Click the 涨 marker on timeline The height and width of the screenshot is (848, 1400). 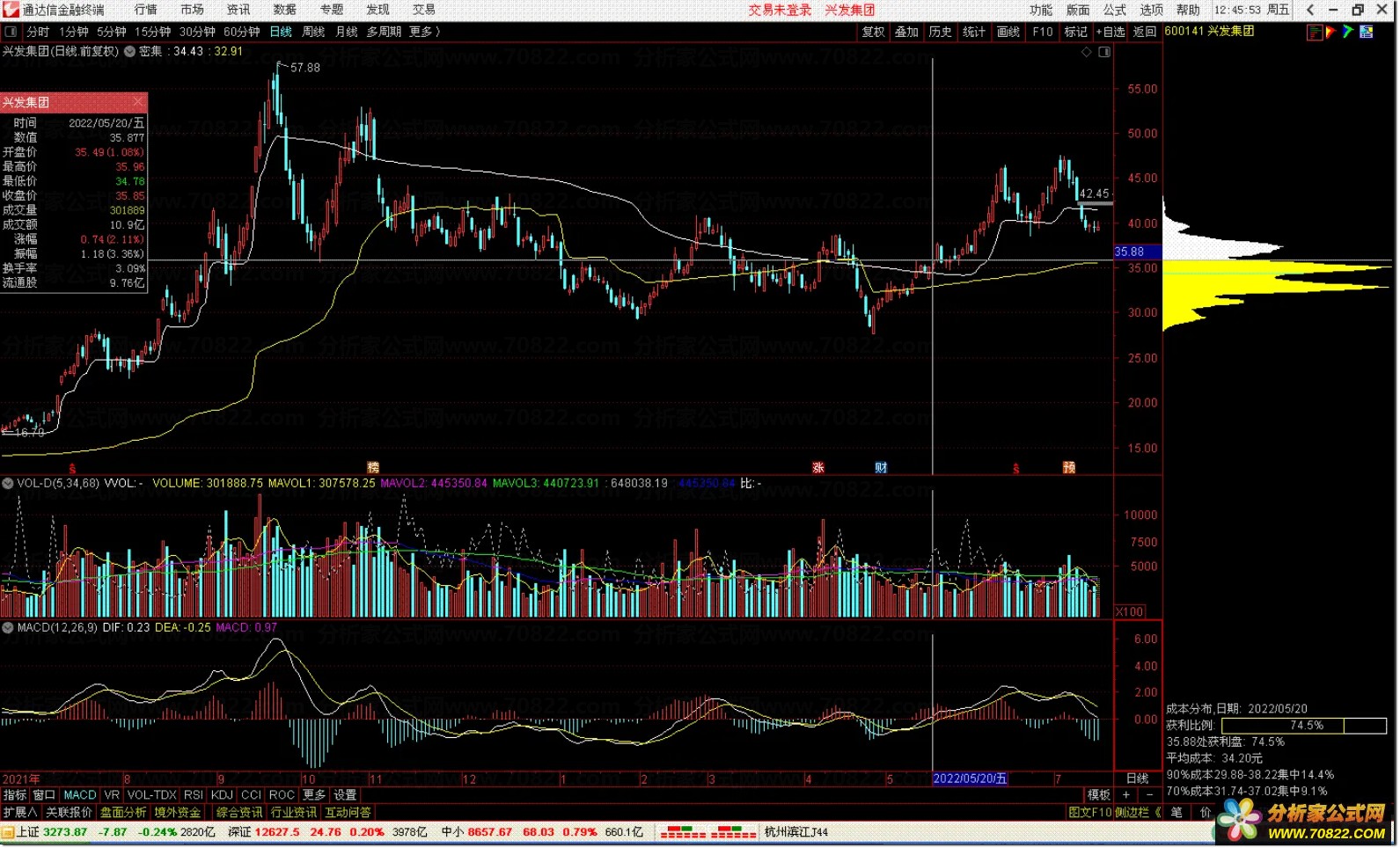pos(818,468)
